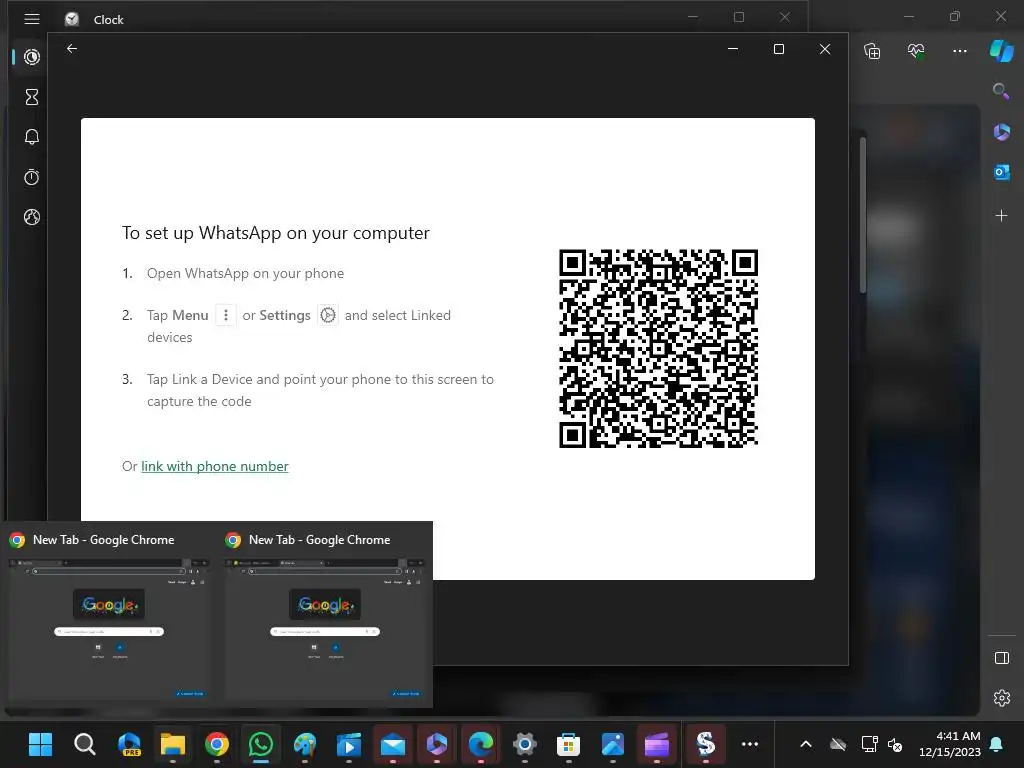This screenshot has height=768, width=1024.
Task: Maximize the WhatsApp window
Action: click(x=778, y=49)
